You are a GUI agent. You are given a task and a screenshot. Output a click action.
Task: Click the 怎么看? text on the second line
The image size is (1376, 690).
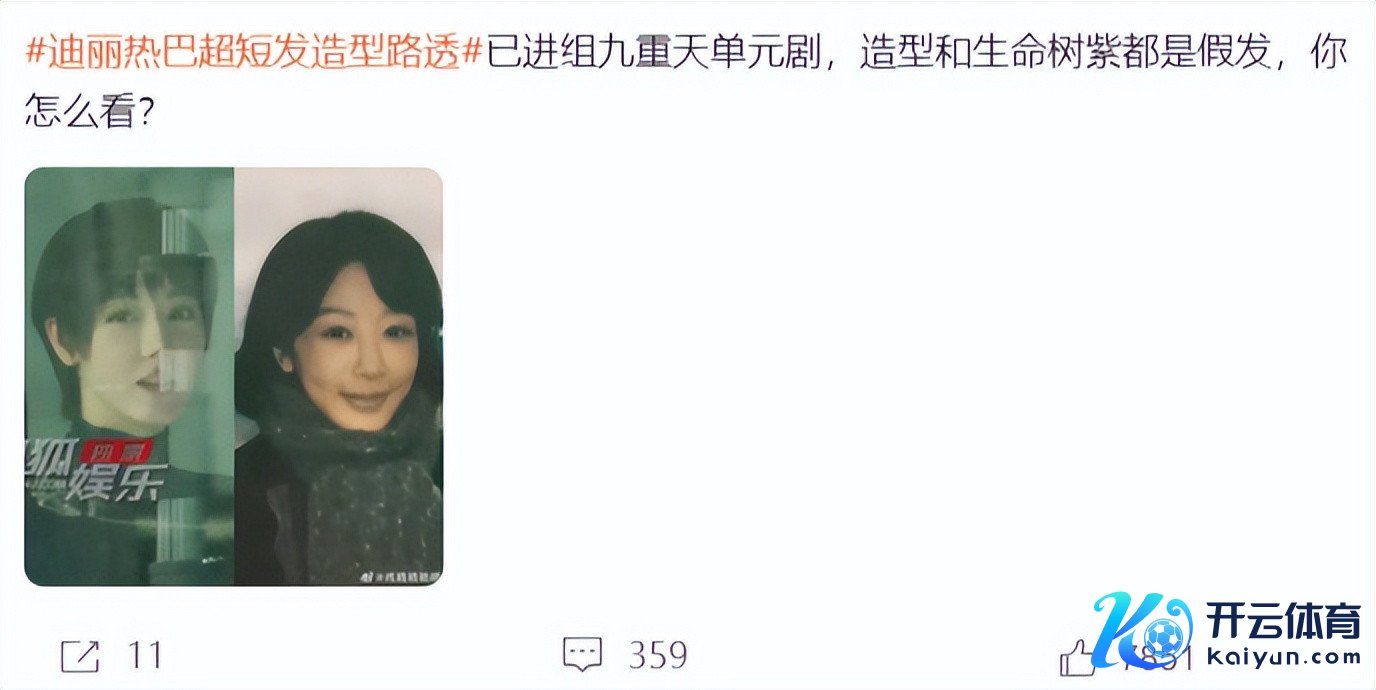click(88, 112)
